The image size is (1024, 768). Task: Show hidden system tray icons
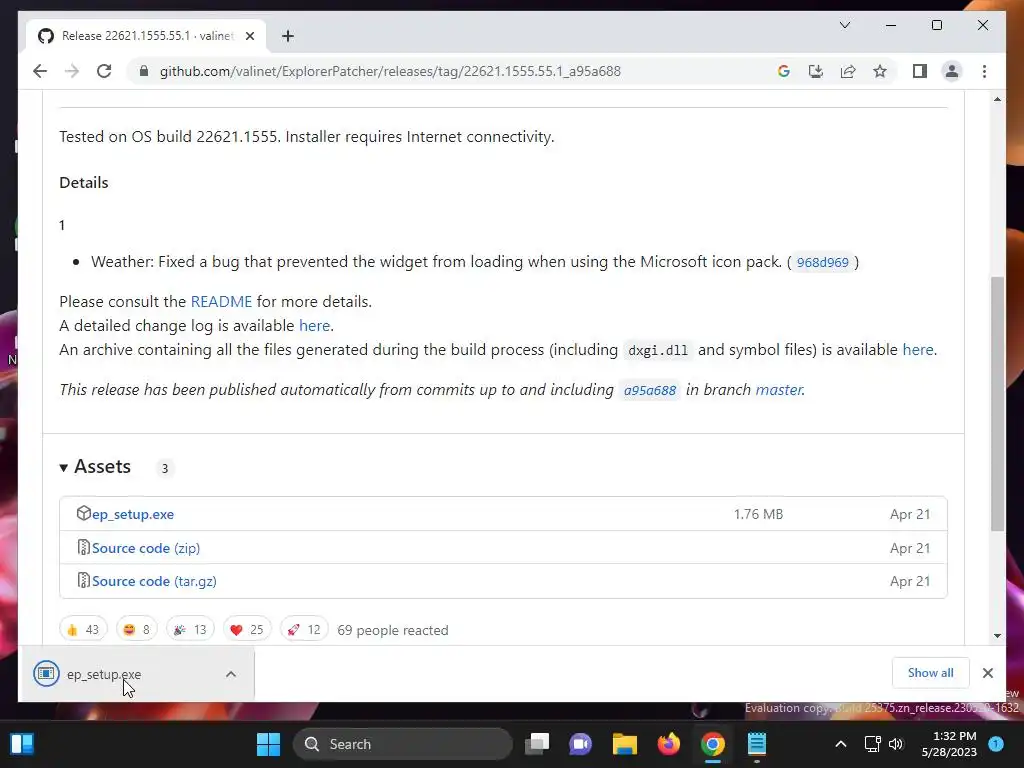(840, 744)
